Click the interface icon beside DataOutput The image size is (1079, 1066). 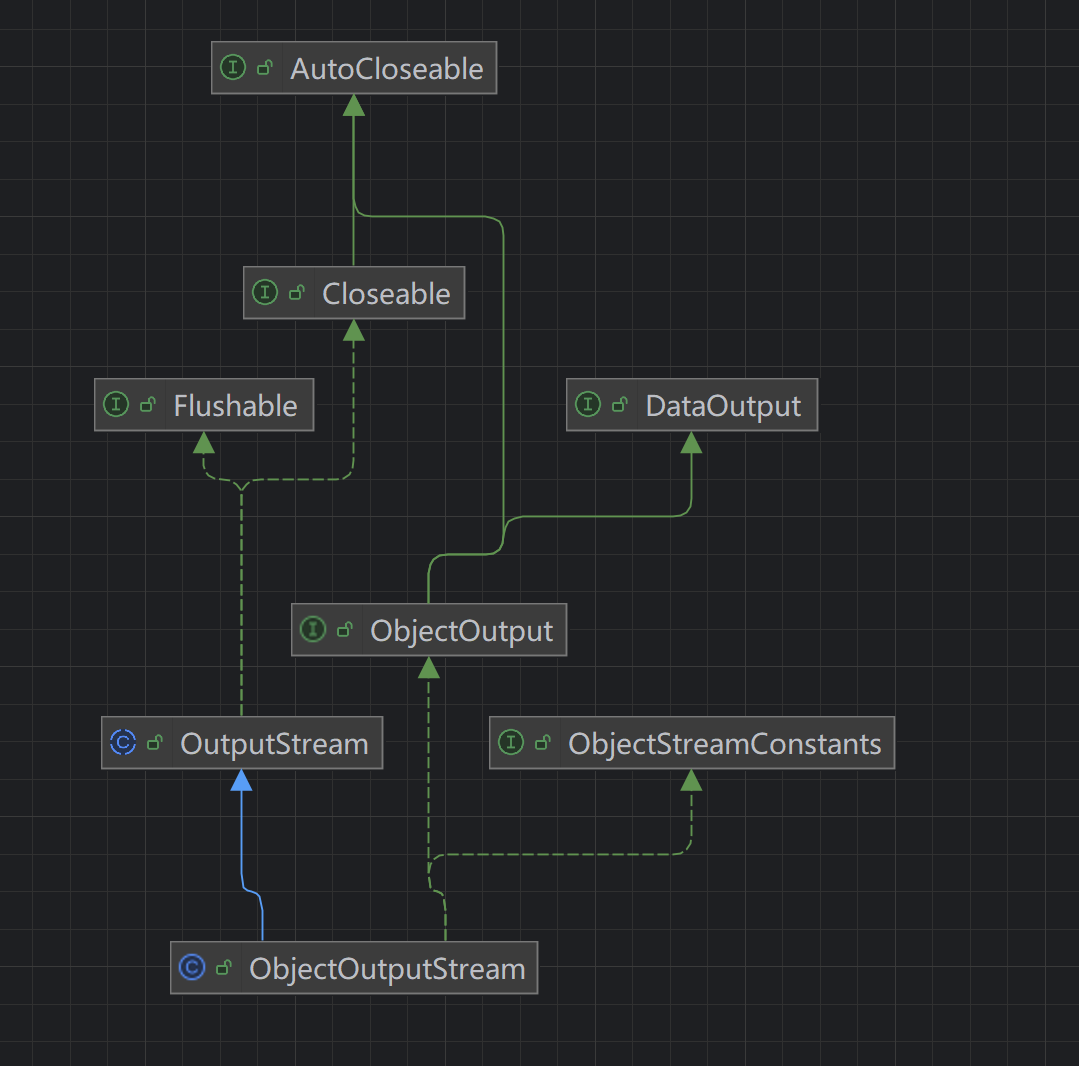click(x=589, y=405)
